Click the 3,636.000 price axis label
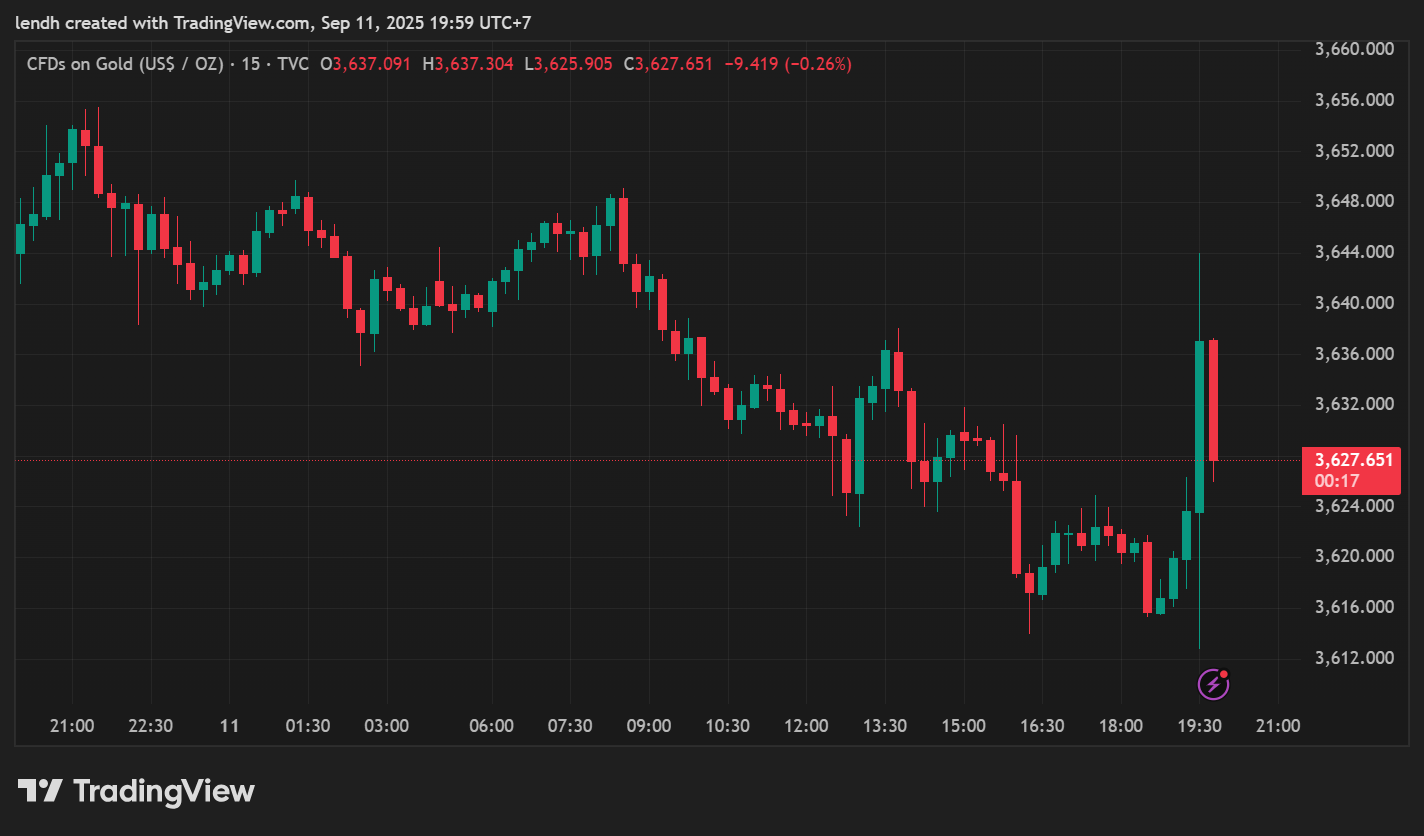The image size is (1424, 836). (1355, 354)
